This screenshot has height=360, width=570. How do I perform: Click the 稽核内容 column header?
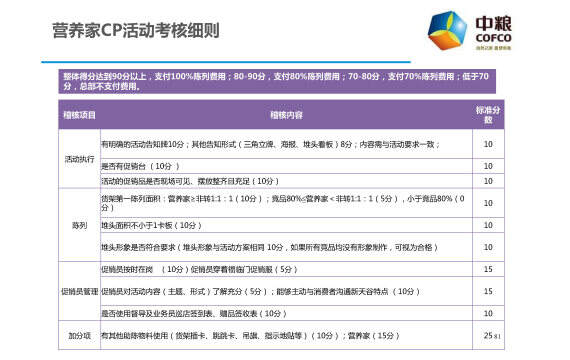[286, 115]
